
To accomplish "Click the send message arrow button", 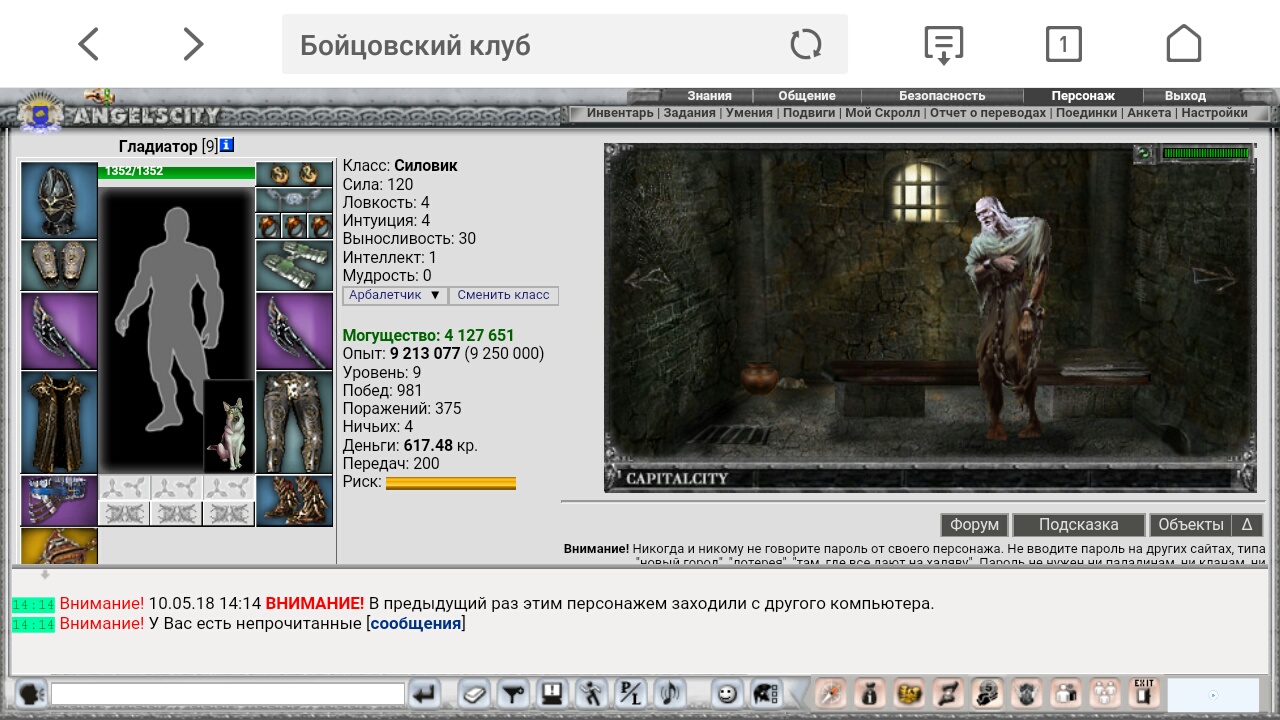I will coord(425,693).
